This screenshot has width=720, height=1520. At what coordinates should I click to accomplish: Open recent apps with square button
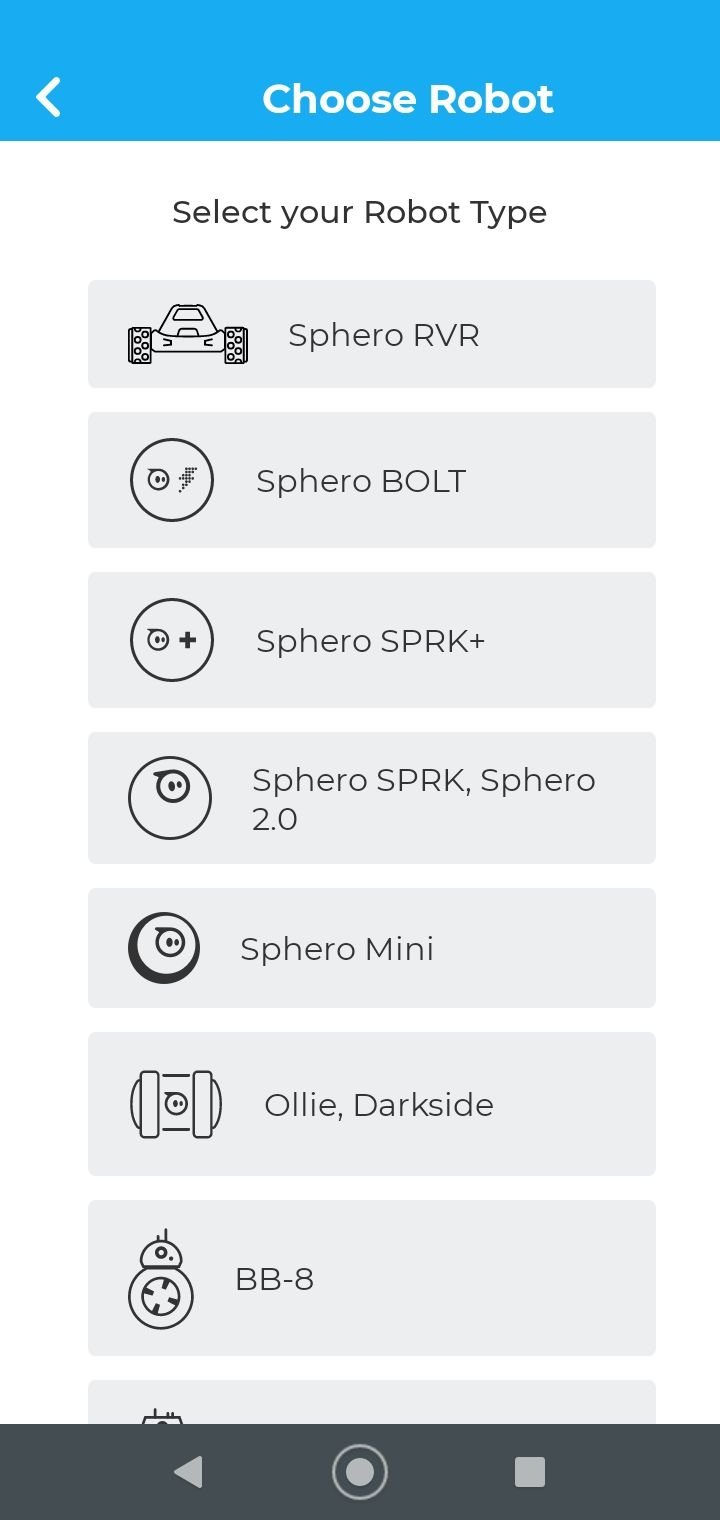(x=530, y=1472)
